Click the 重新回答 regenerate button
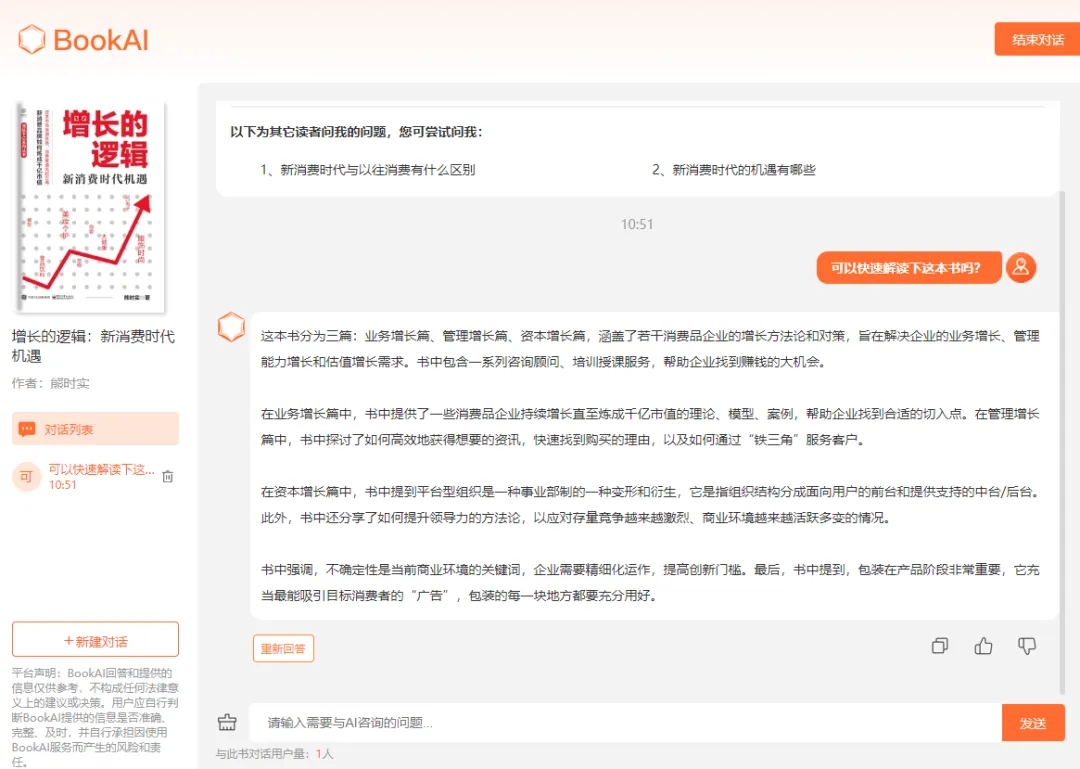1080x769 pixels. pyautogui.click(x=283, y=648)
